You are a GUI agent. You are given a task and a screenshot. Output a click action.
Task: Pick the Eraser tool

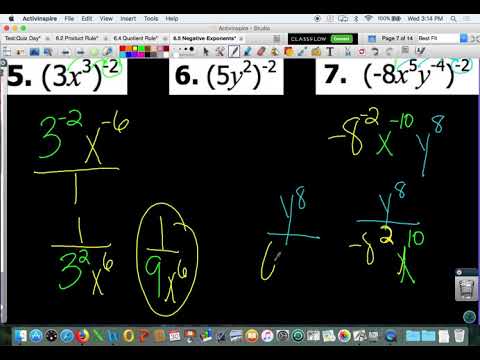pyautogui.click(x=261, y=52)
